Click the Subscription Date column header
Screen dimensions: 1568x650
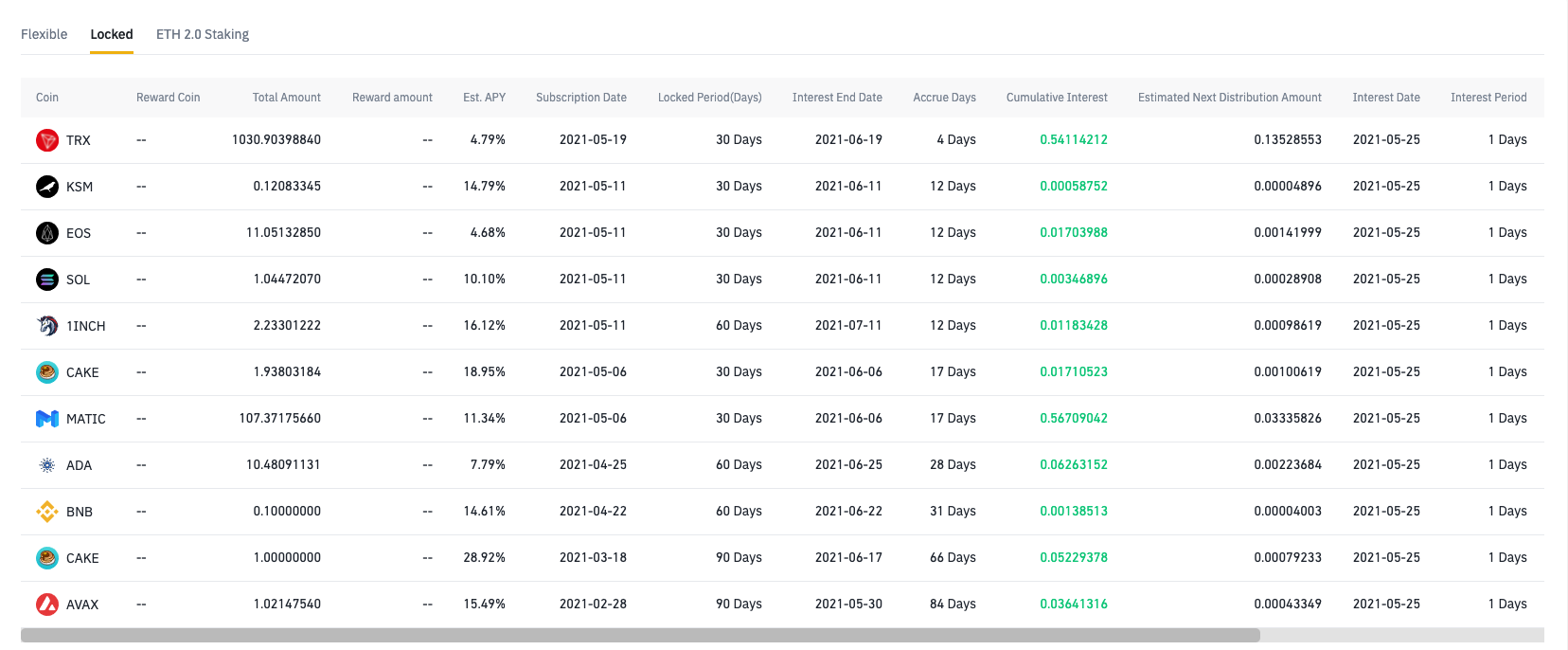(581, 98)
